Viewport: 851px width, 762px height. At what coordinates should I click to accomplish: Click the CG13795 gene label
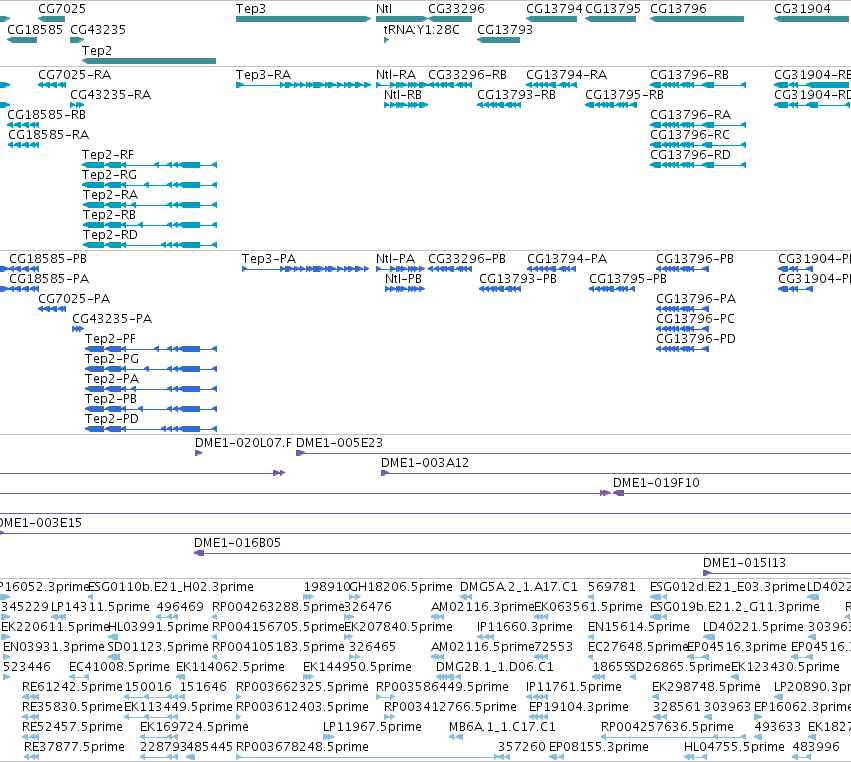pyautogui.click(x=613, y=9)
